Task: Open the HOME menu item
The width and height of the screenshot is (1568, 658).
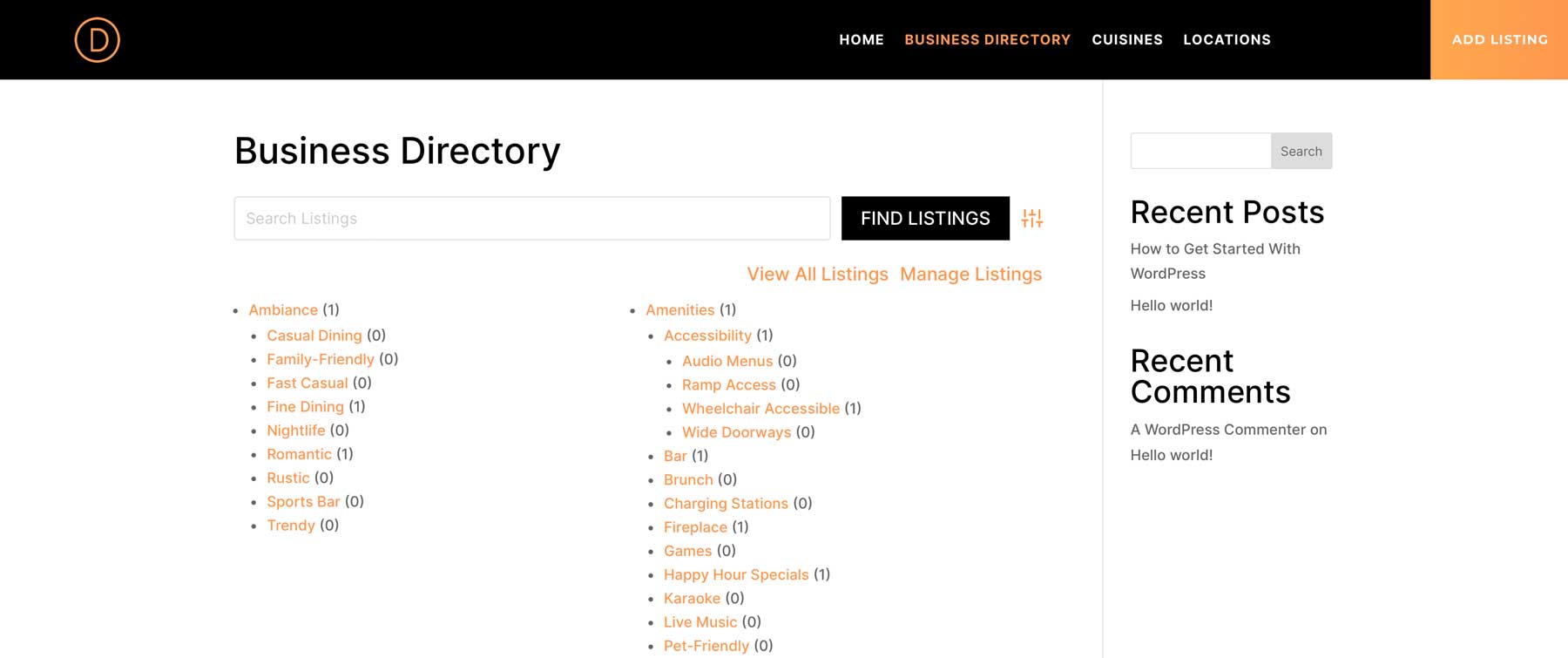Action: coord(861,39)
